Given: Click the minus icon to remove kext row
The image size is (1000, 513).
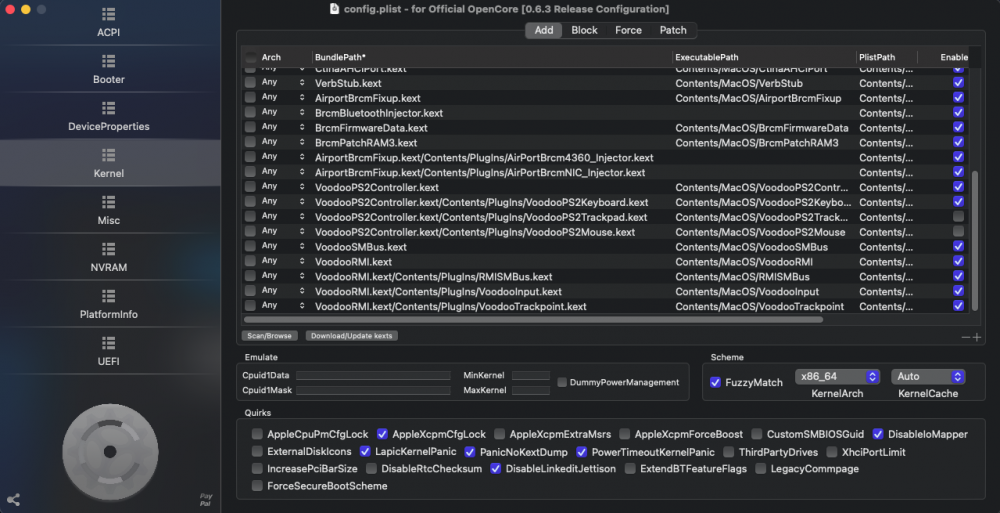Looking at the screenshot, I should tap(966, 337).
